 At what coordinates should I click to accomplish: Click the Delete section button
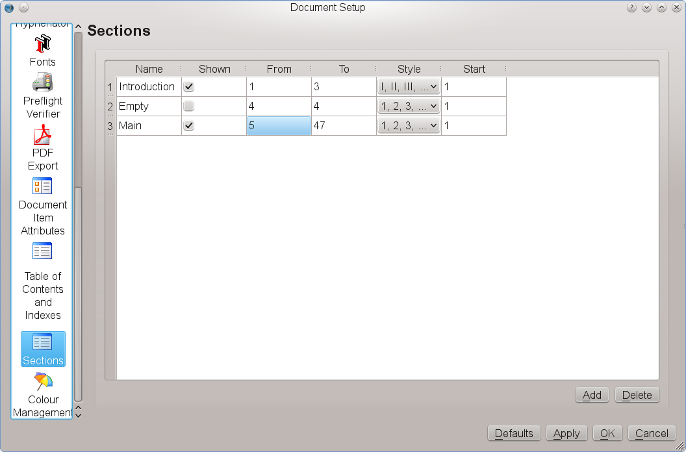point(637,395)
